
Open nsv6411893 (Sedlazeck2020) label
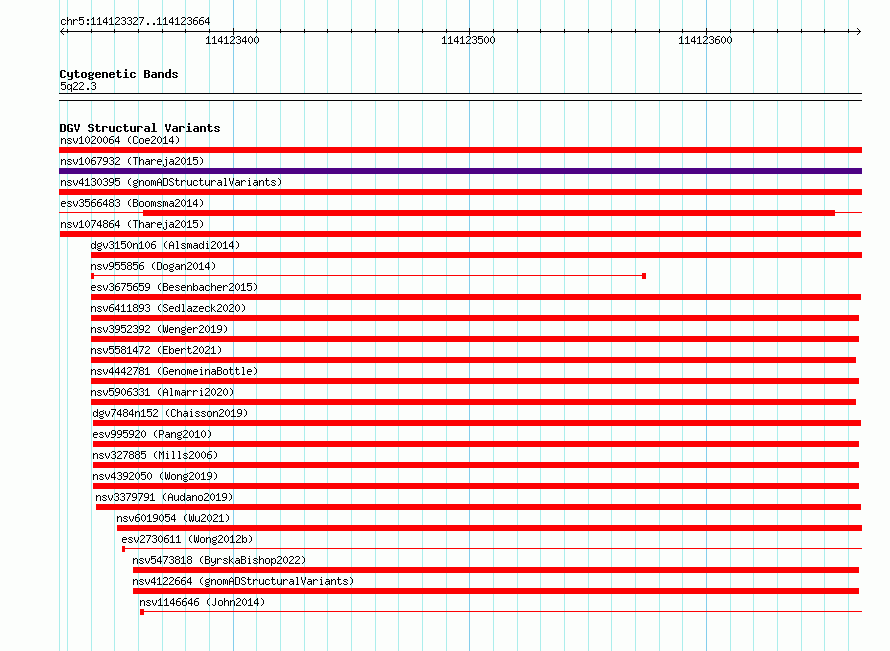[x=168, y=308]
